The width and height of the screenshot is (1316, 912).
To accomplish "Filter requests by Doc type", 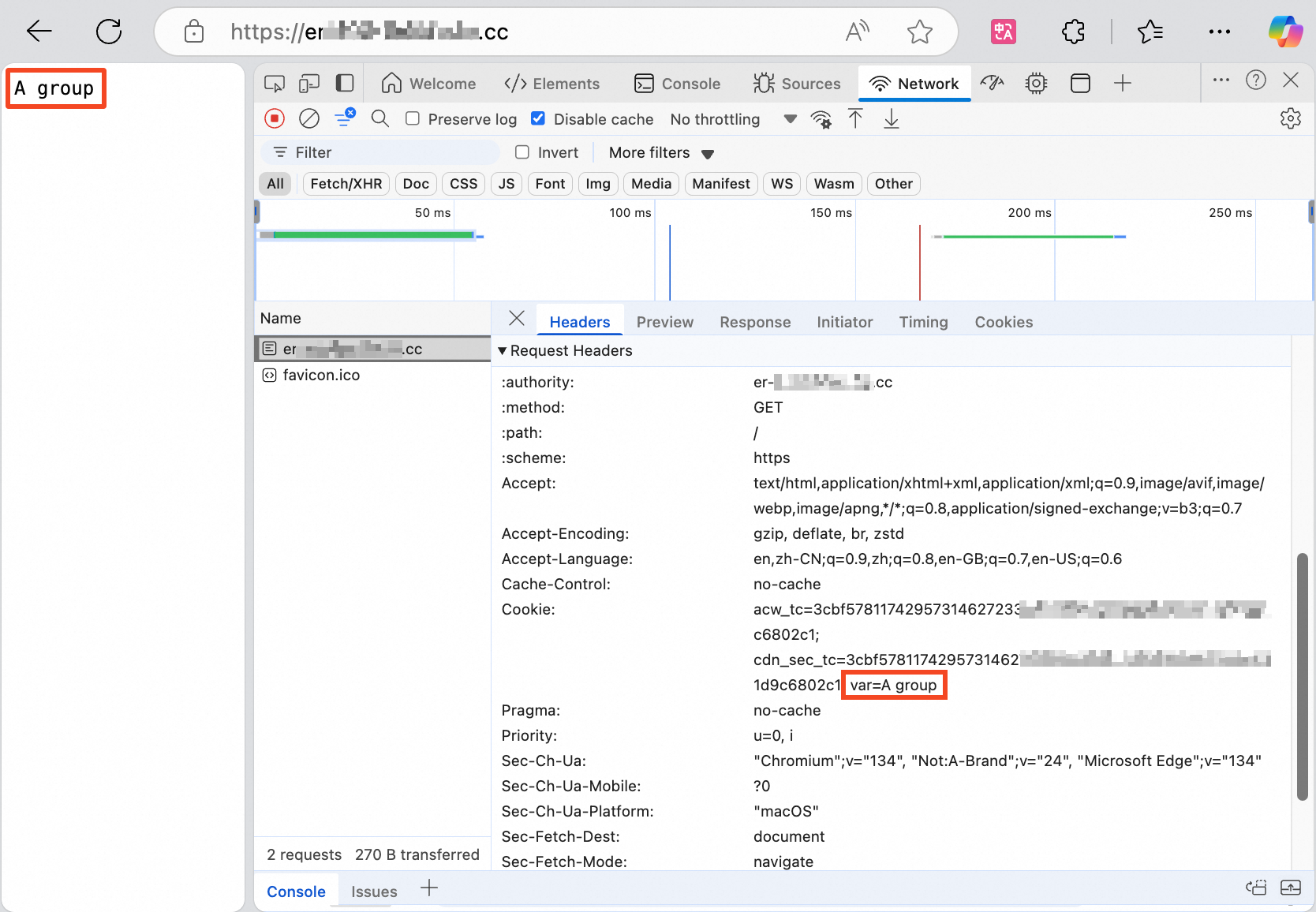I will click(x=416, y=184).
